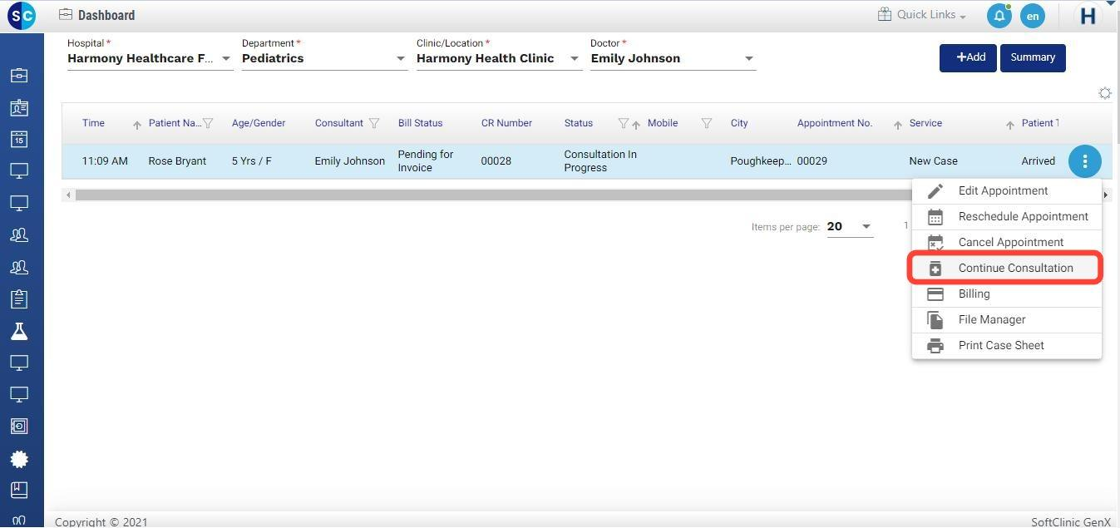Click the City column header

(x=739, y=123)
